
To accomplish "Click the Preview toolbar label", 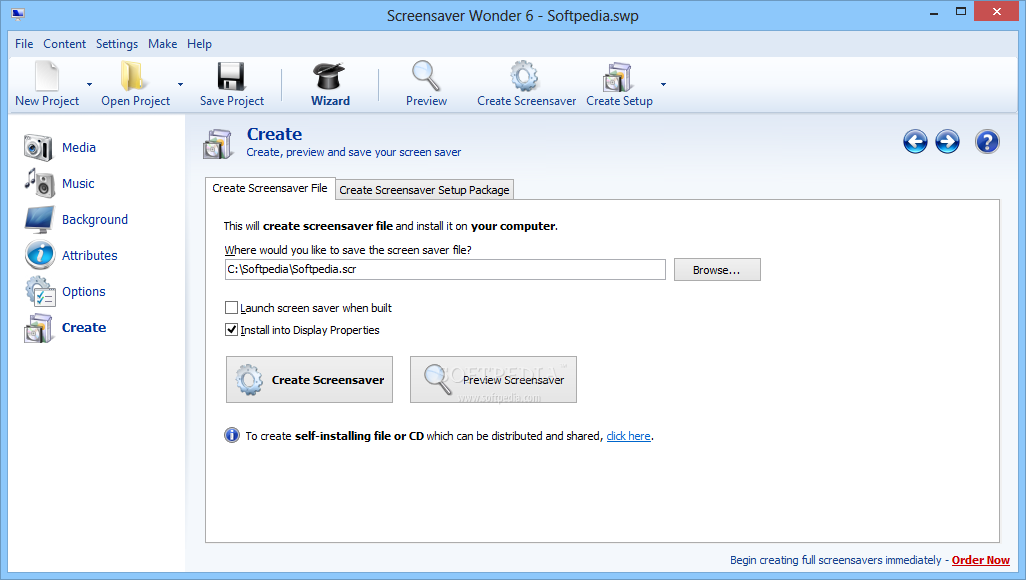I will click(426, 101).
